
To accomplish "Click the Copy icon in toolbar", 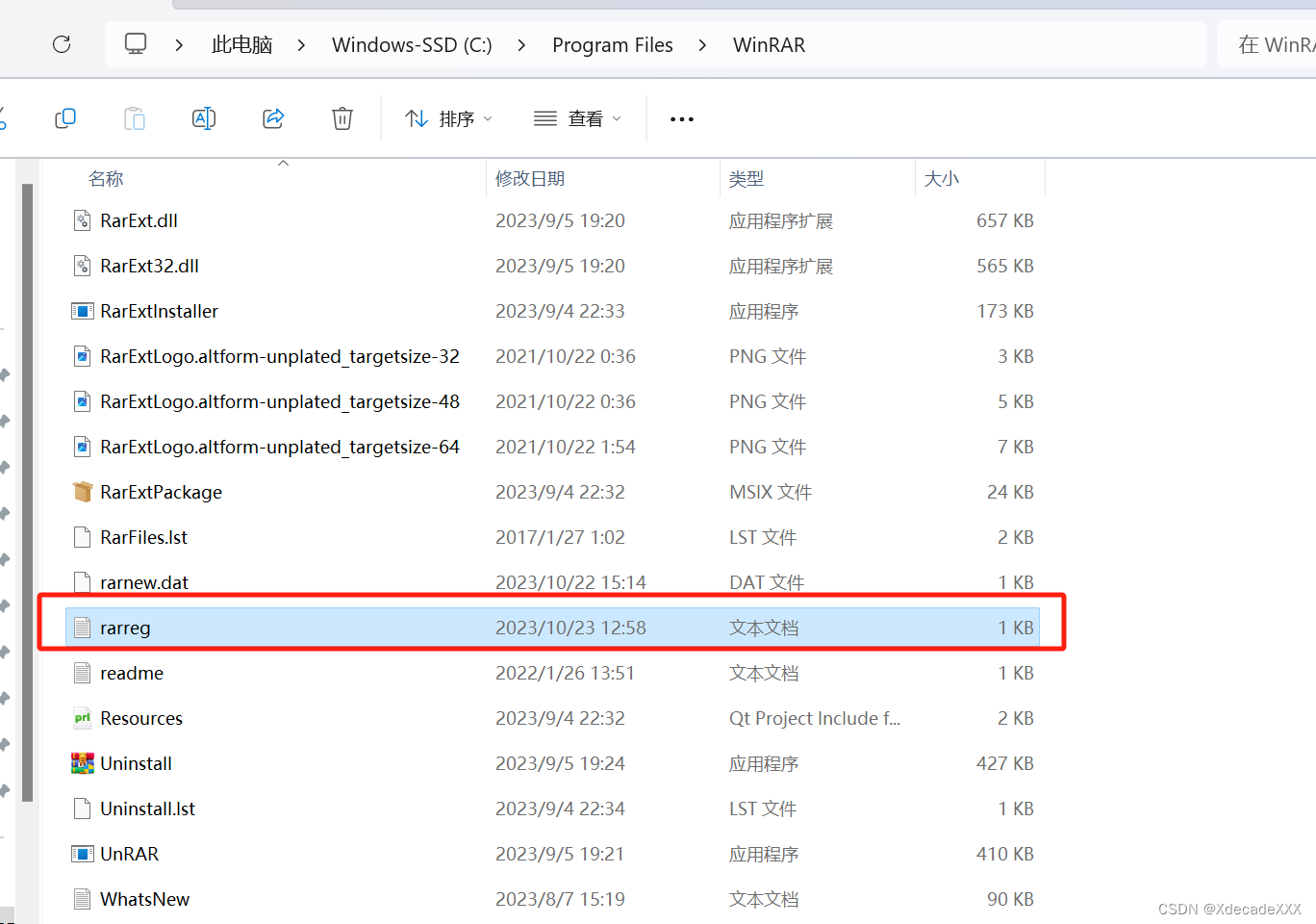I will point(65,118).
